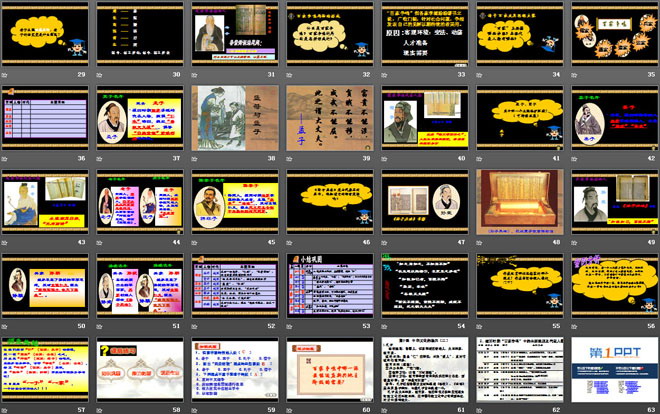Screen dimensions: 660x414
Task: Select slide 63 thumbnail showing 第1PPT logo
Action: (615, 369)
